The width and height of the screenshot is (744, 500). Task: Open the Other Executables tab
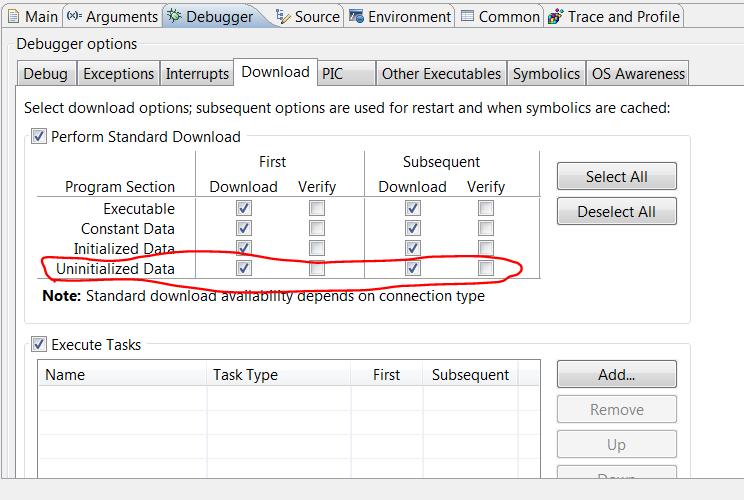[x=441, y=73]
